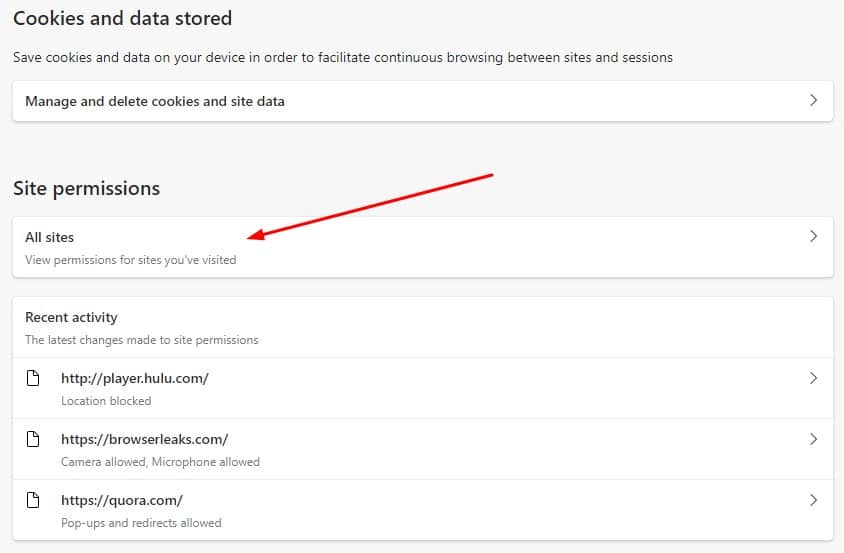Select the https://browserleaks.com/ link
This screenshot has width=844, height=553.
(x=144, y=439)
